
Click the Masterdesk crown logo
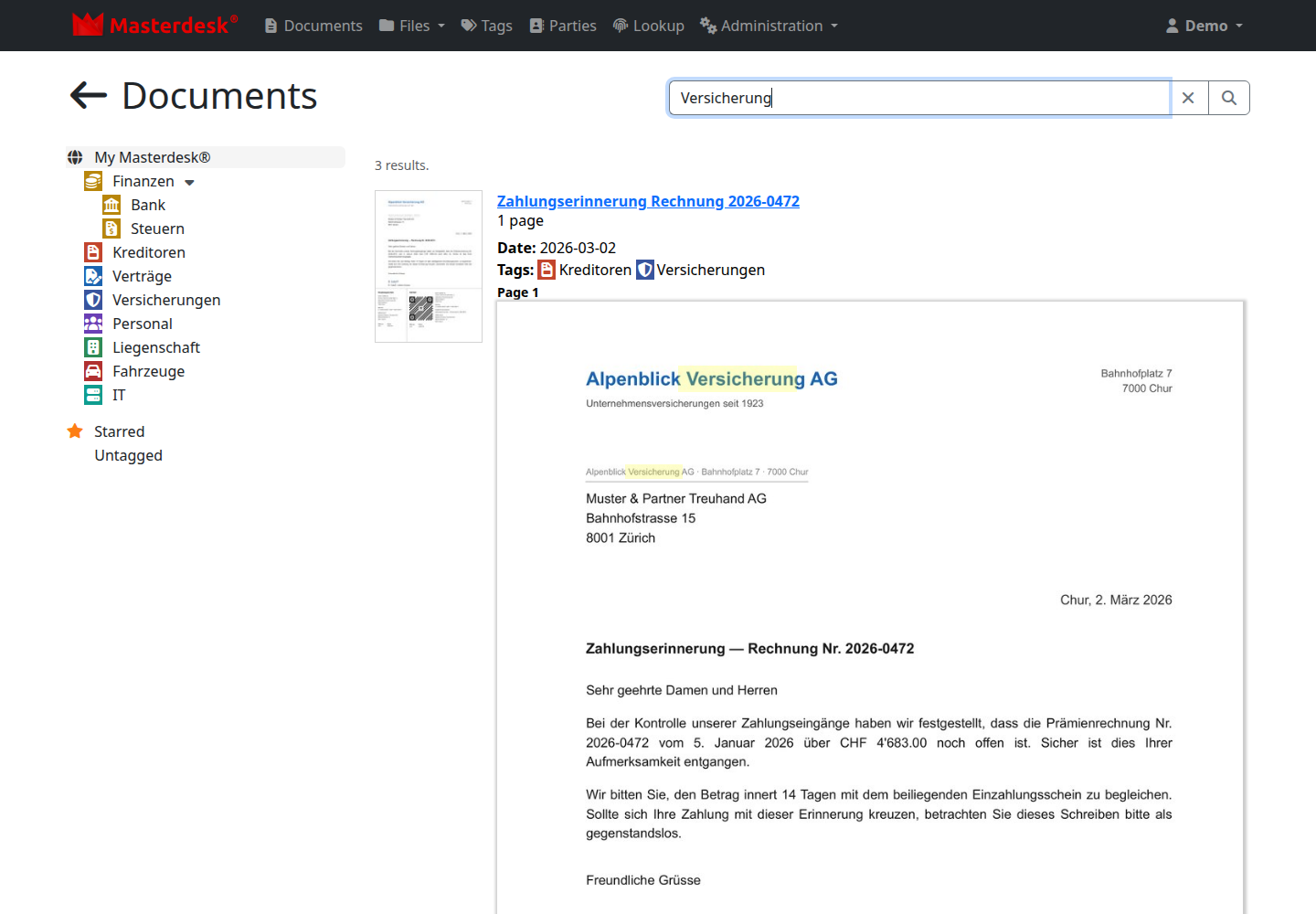(88, 25)
